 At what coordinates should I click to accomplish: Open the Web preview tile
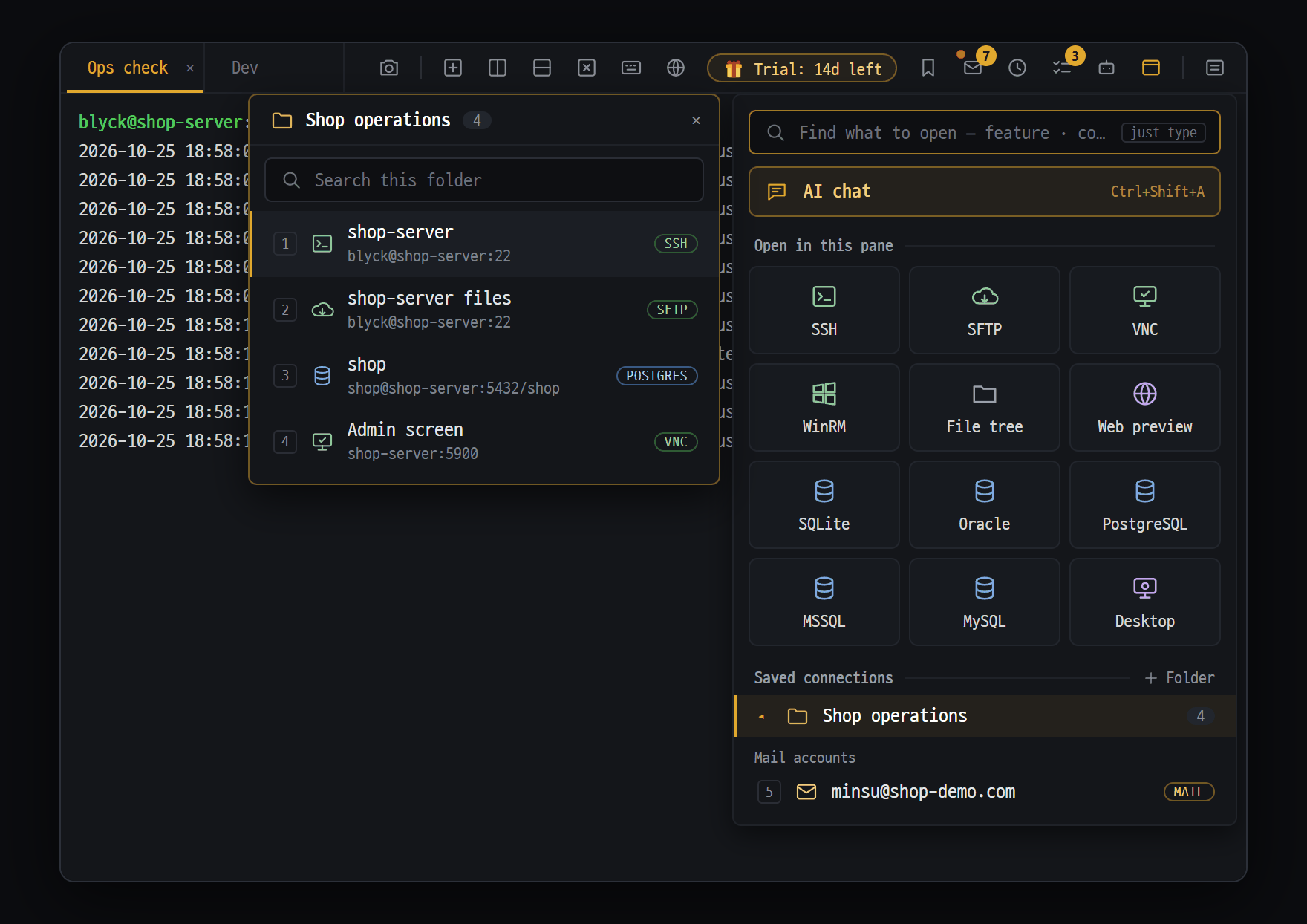pos(1145,408)
